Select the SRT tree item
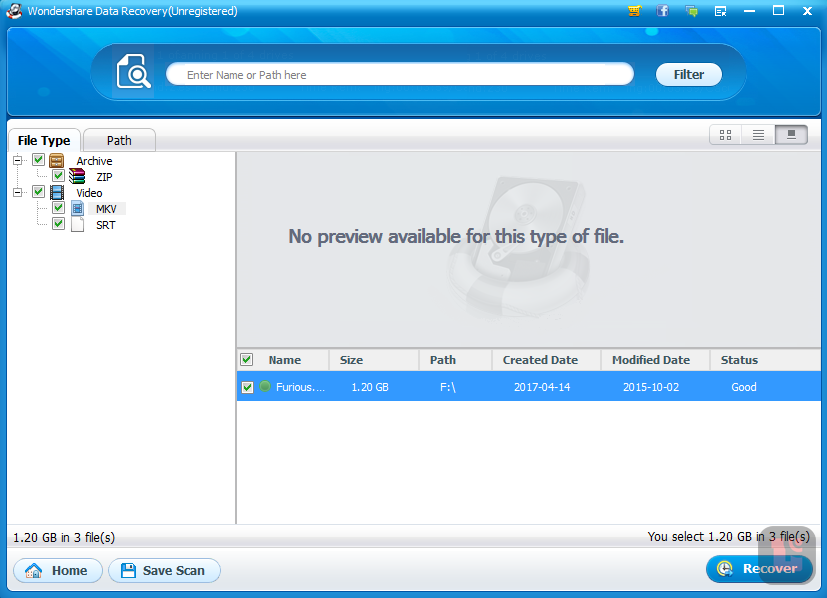The width and height of the screenshot is (827, 598). pyautogui.click(x=105, y=225)
